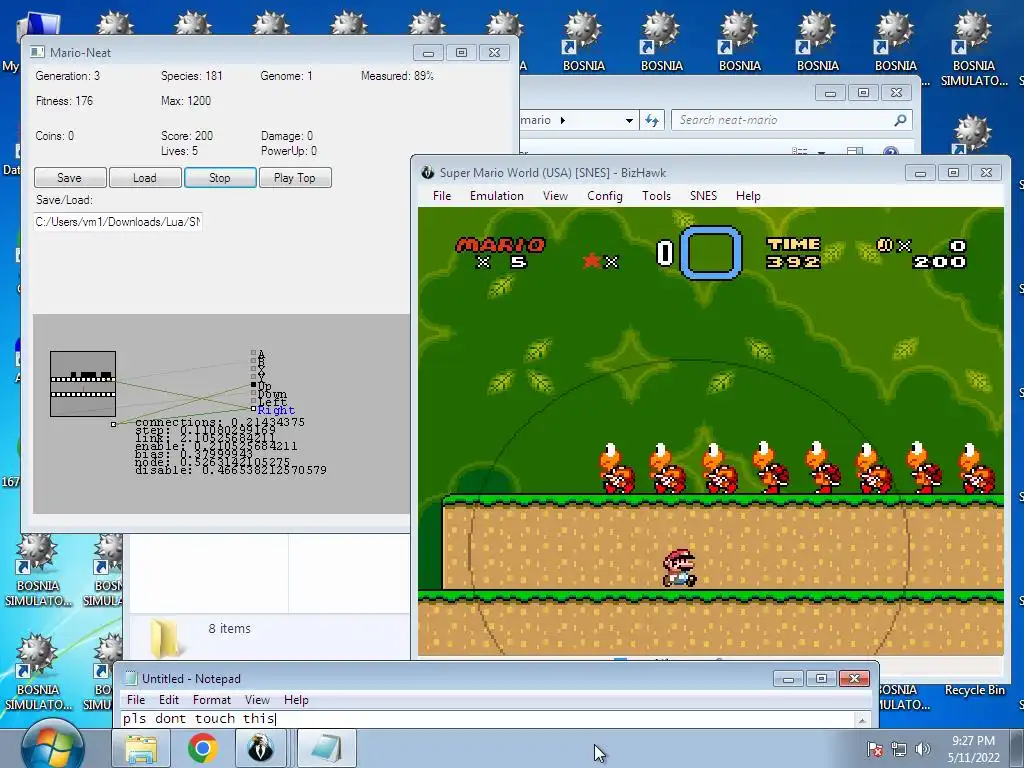Click the BizHawk taskbar icon
The width and height of the screenshot is (1024, 768).
261,748
